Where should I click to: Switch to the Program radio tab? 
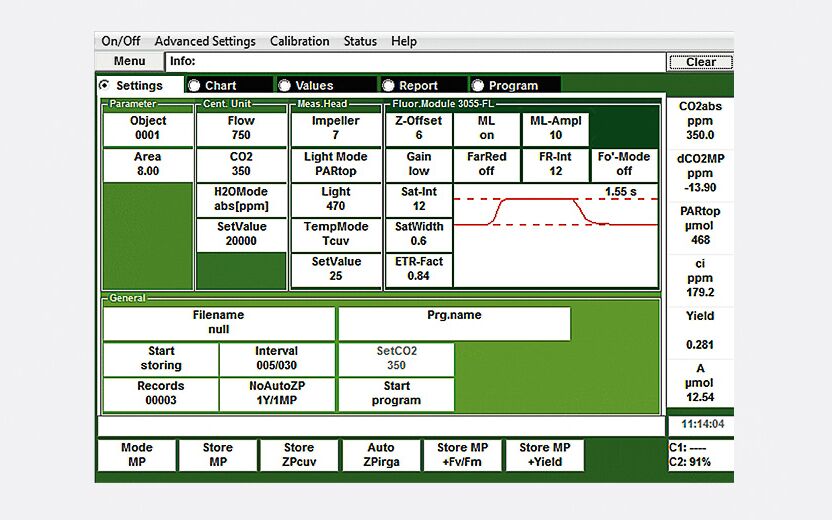tap(515, 85)
